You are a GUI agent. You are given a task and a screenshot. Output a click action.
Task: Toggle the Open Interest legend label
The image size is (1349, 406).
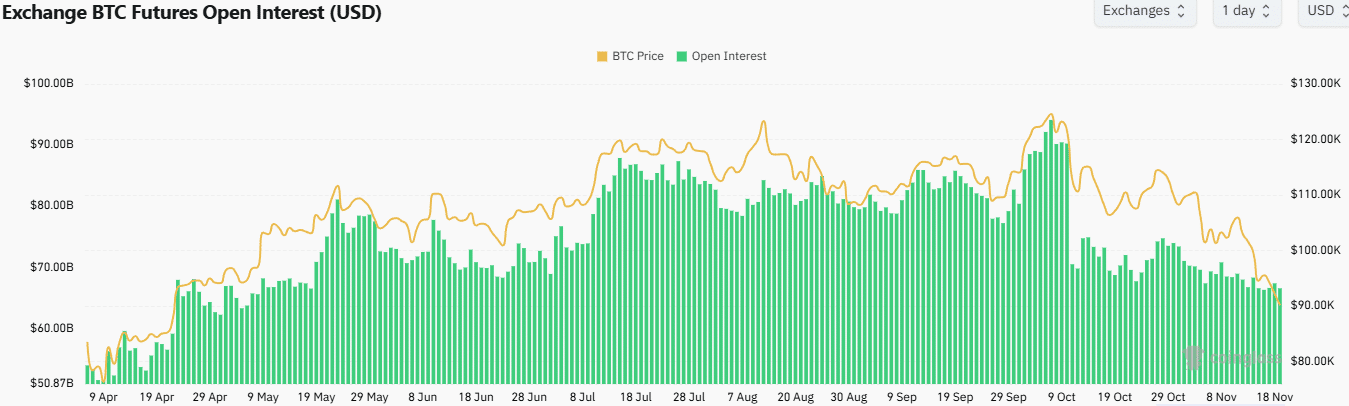tap(728, 57)
